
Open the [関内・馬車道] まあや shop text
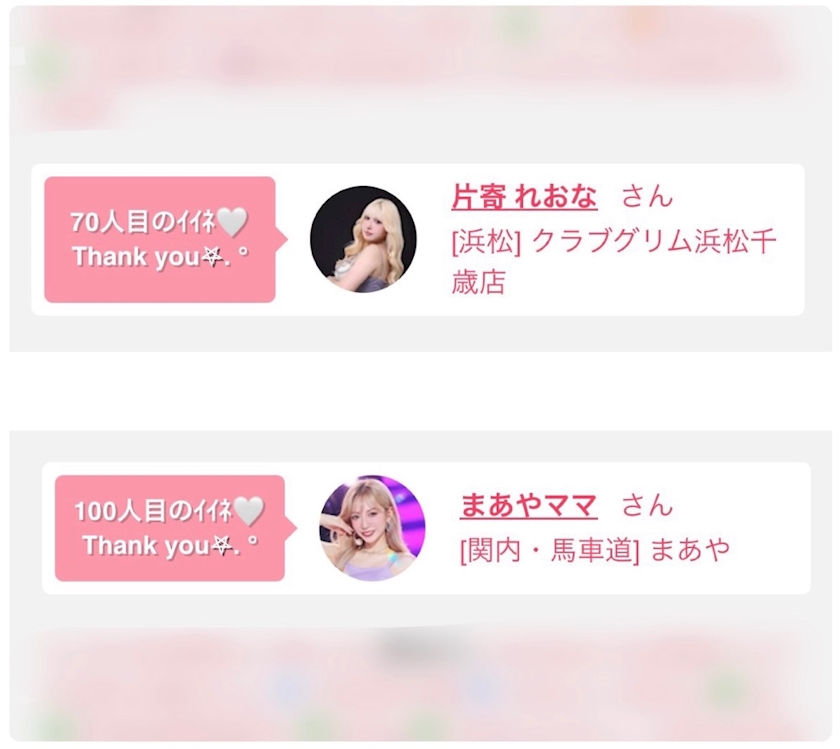point(595,549)
